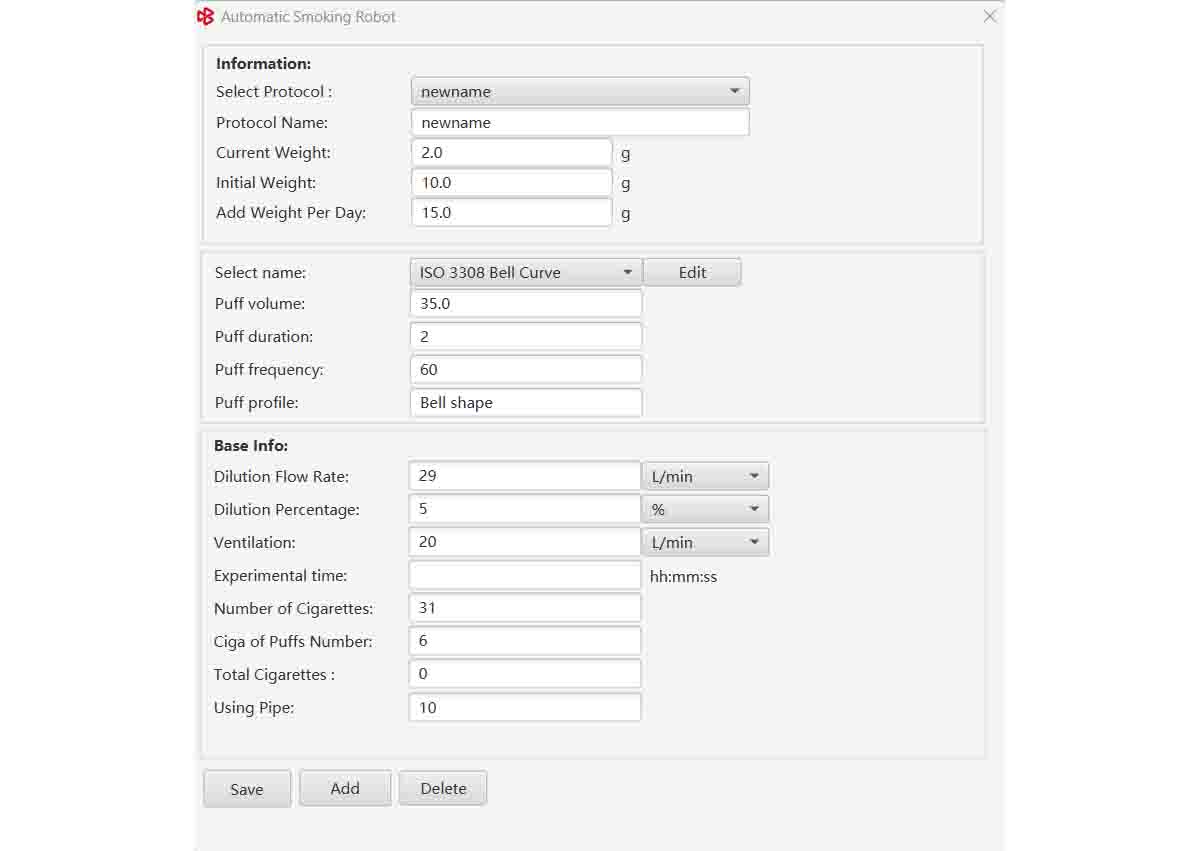
Task: Click the Using Pipe input field
Action: (x=525, y=708)
